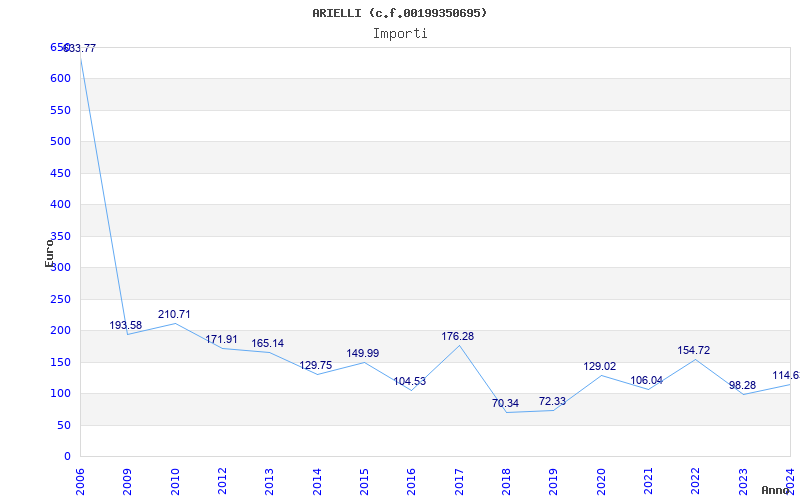800x500 pixels.
Task: Select the 210.71 data label
Action: coord(174,314)
